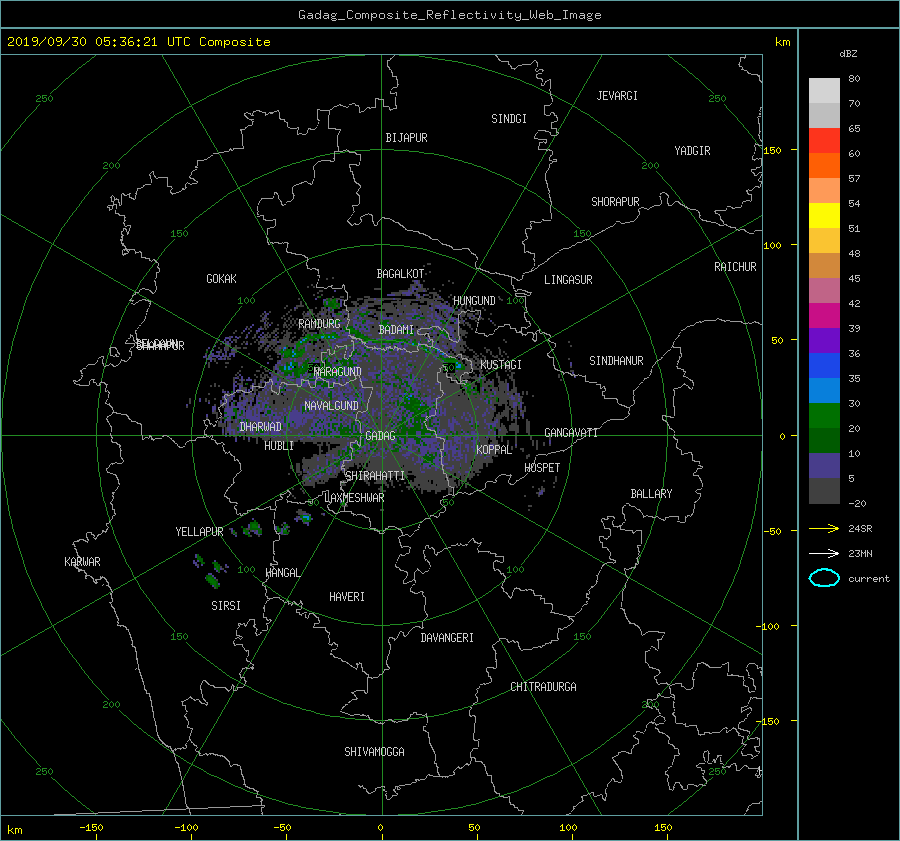This screenshot has height=841, width=900.
Task: Click the KUSTAGI city label
Action: tap(501, 365)
